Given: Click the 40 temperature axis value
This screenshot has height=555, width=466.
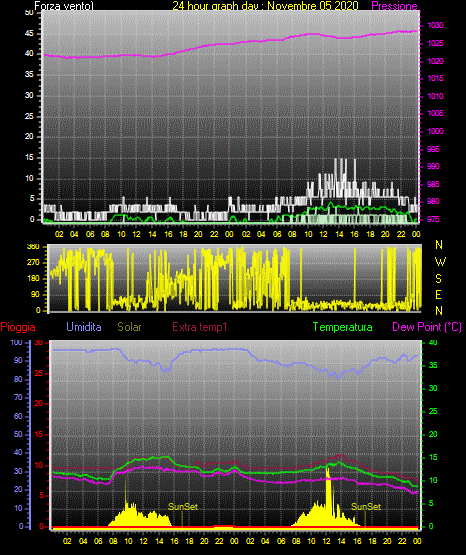Looking at the screenshot, I should tap(433, 343).
